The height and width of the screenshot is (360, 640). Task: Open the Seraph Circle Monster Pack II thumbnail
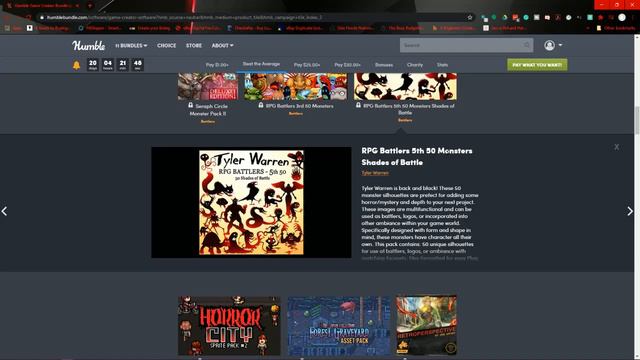click(x=208, y=87)
